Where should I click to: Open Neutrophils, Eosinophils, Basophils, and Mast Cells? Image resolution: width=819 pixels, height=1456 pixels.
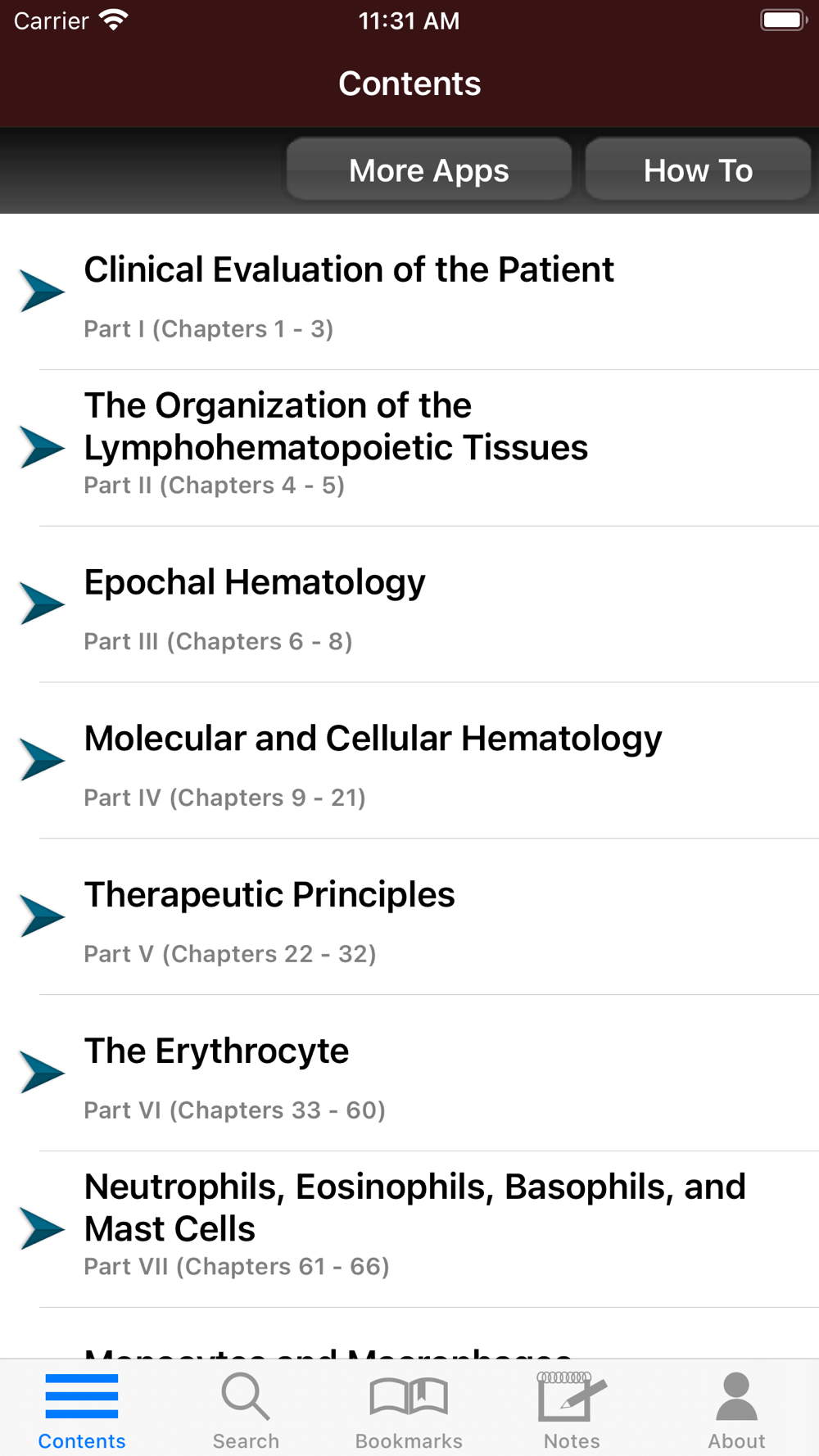[x=414, y=1208]
